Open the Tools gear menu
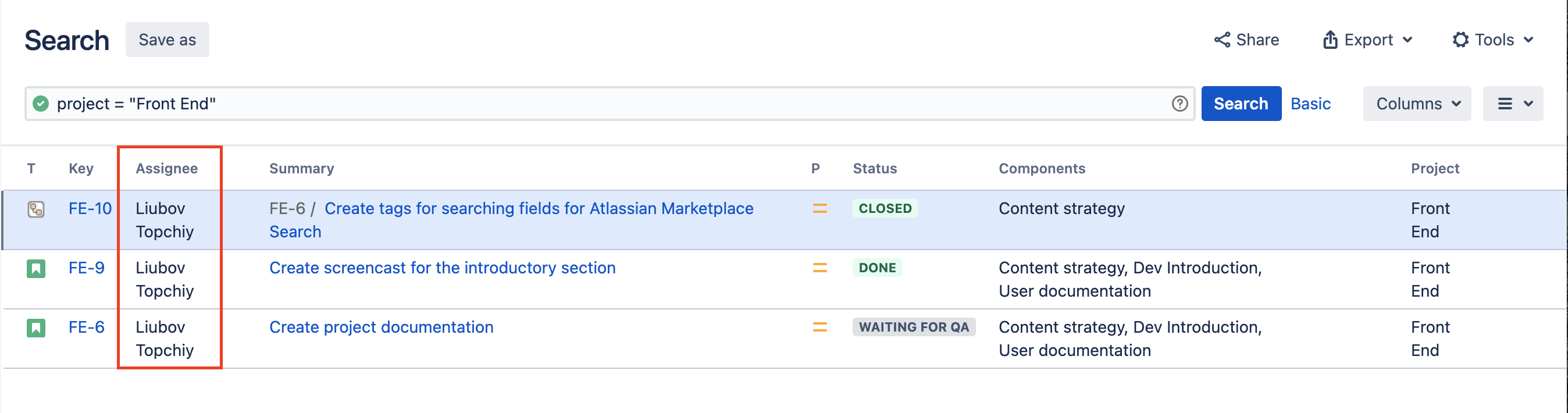This screenshot has height=413, width=1568. 1492,40
